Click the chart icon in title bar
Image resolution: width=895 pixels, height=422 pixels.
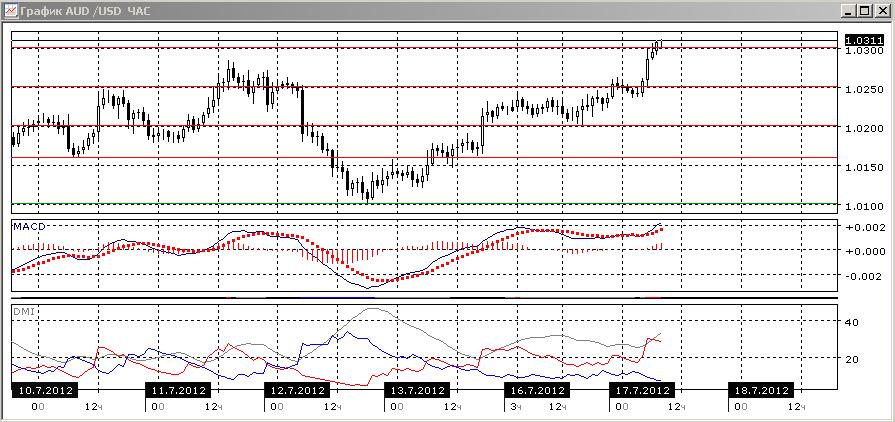click(x=10, y=10)
